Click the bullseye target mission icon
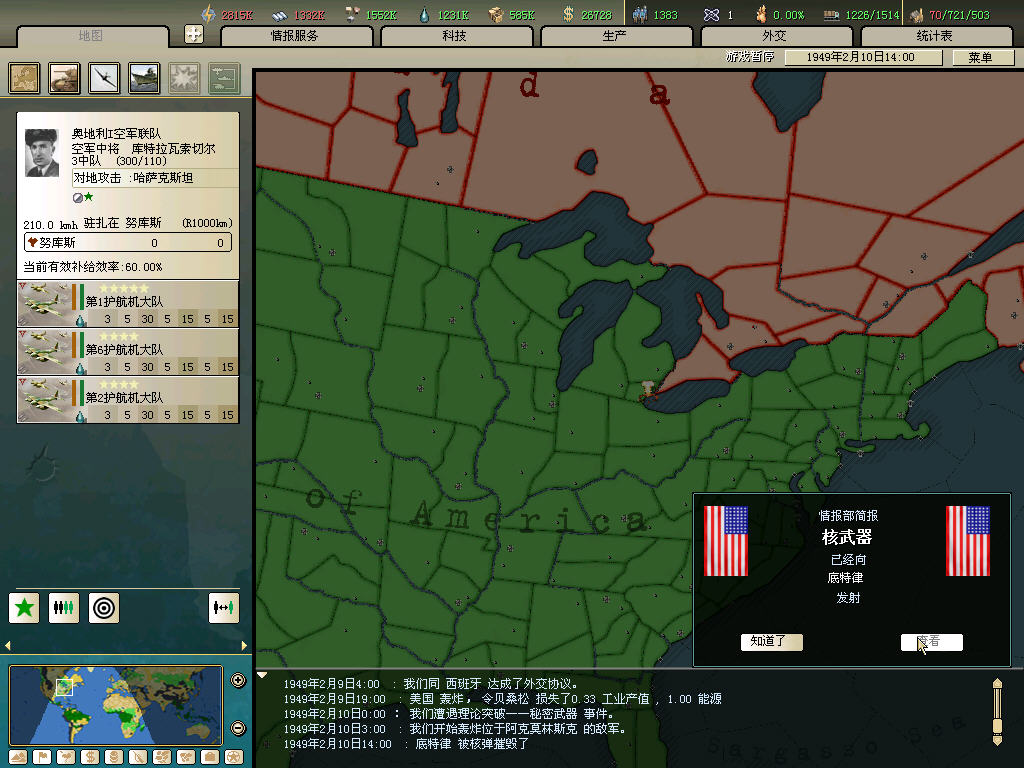1024x768 pixels. 104,608
